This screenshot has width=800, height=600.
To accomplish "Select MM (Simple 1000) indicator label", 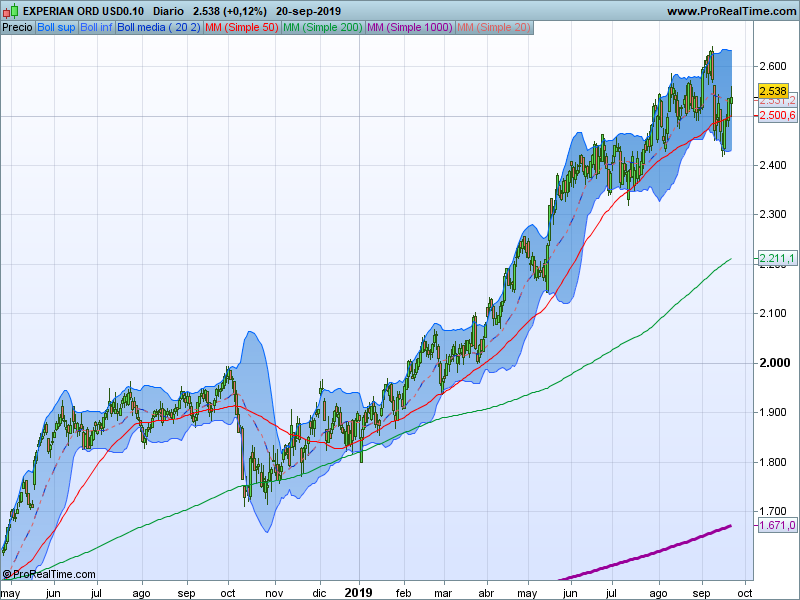I will click(410, 28).
